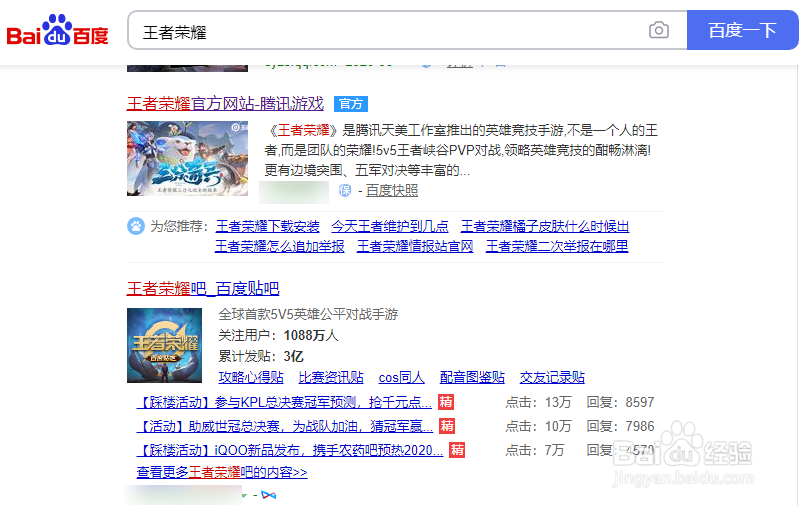Select the text 回复: 8597
799x506 pixels.
(620, 403)
